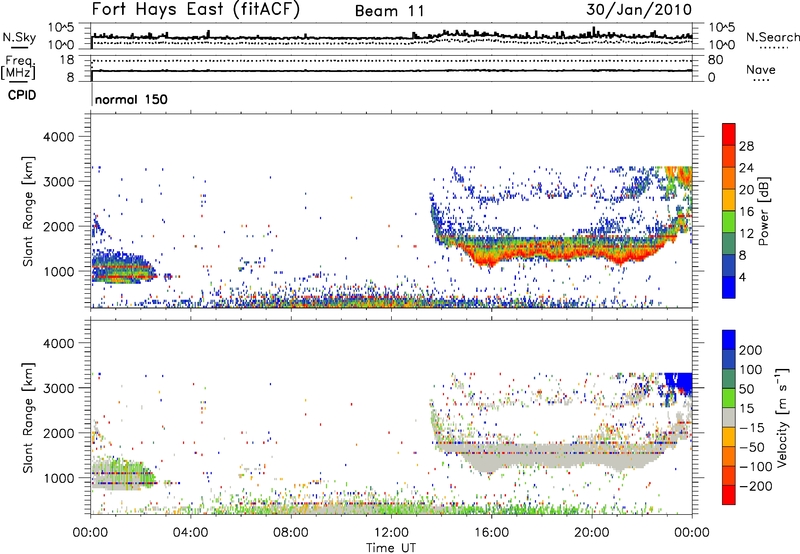This screenshot has height=554, width=800.
Task: Click the '4' power colorbar tick
Action: point(743,277)
